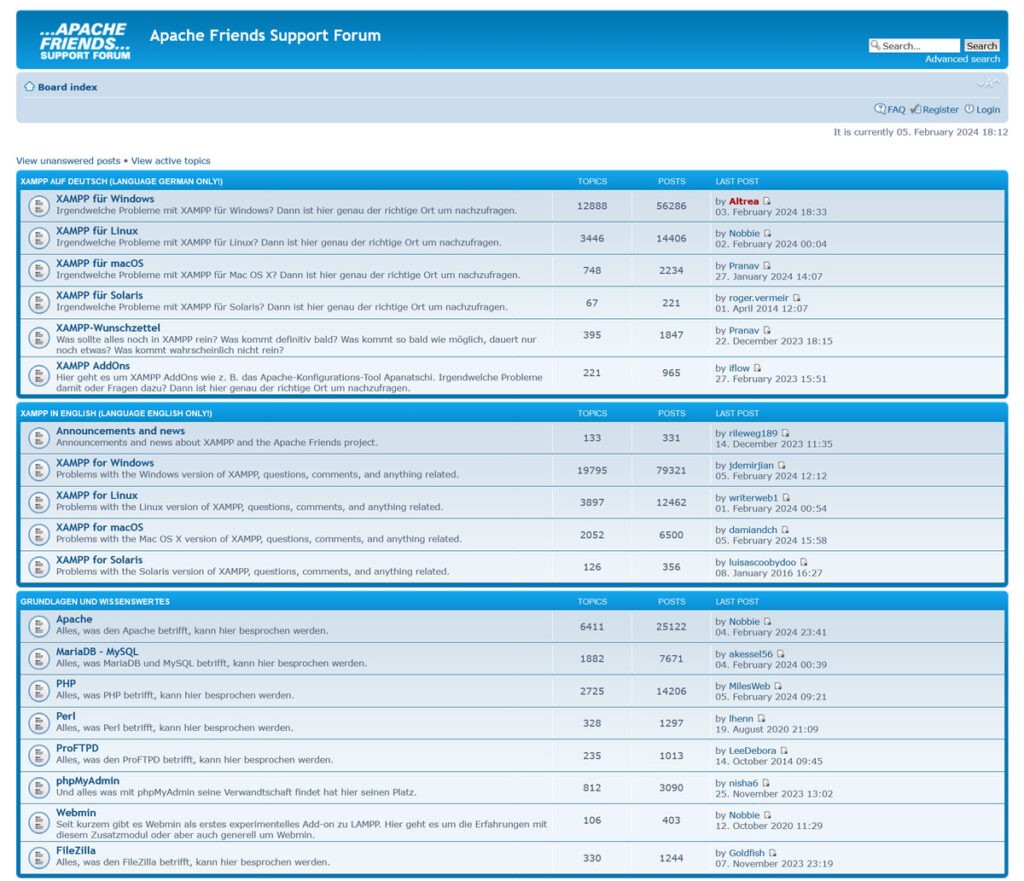Click the change font size icon
This screenshot has height=881, width=1024.
(x=988, y=84)
